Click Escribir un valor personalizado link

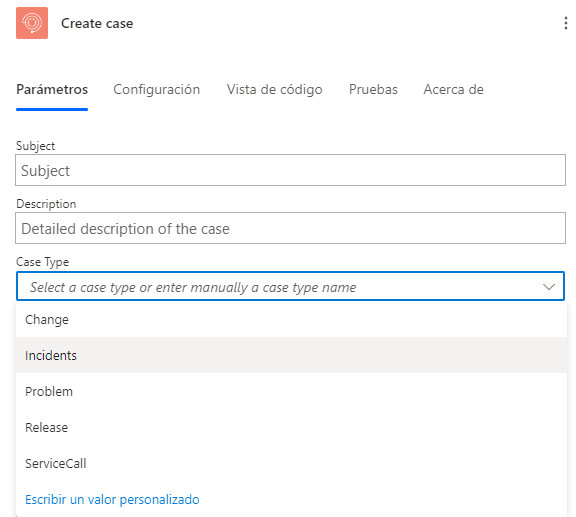[x=112, y=500]
